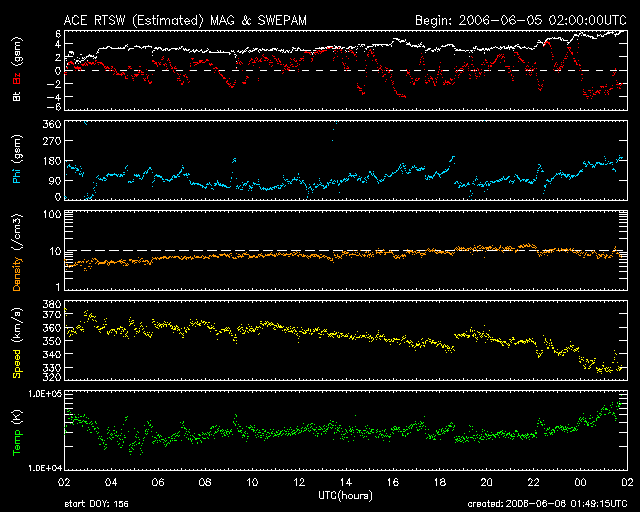This screenshot has width=640, height=512.
Task: Click the green Temp (K) axis label
Action: (16, 432)
